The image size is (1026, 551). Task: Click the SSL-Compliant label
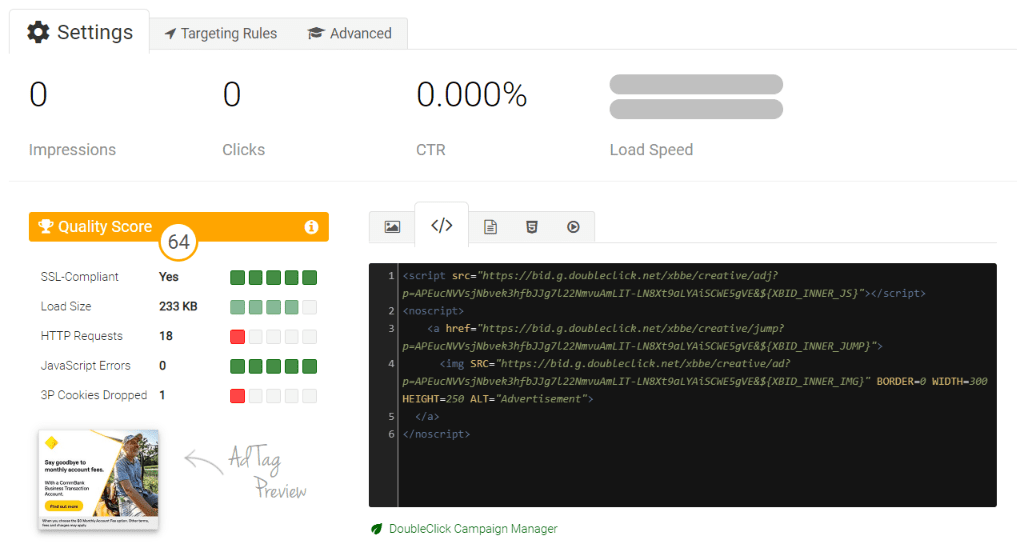[x=79, y=277]
